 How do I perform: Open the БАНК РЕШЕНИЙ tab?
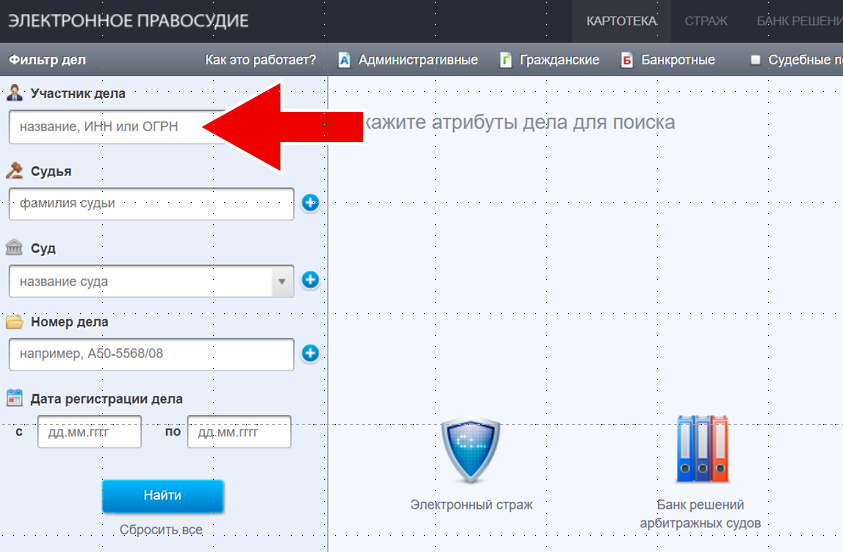click(799, 21)
